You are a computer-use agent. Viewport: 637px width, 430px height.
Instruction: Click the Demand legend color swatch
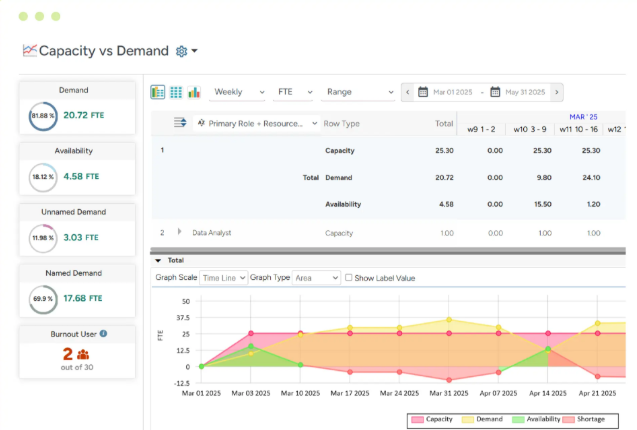pyautogui.click(x=468, y=421)
